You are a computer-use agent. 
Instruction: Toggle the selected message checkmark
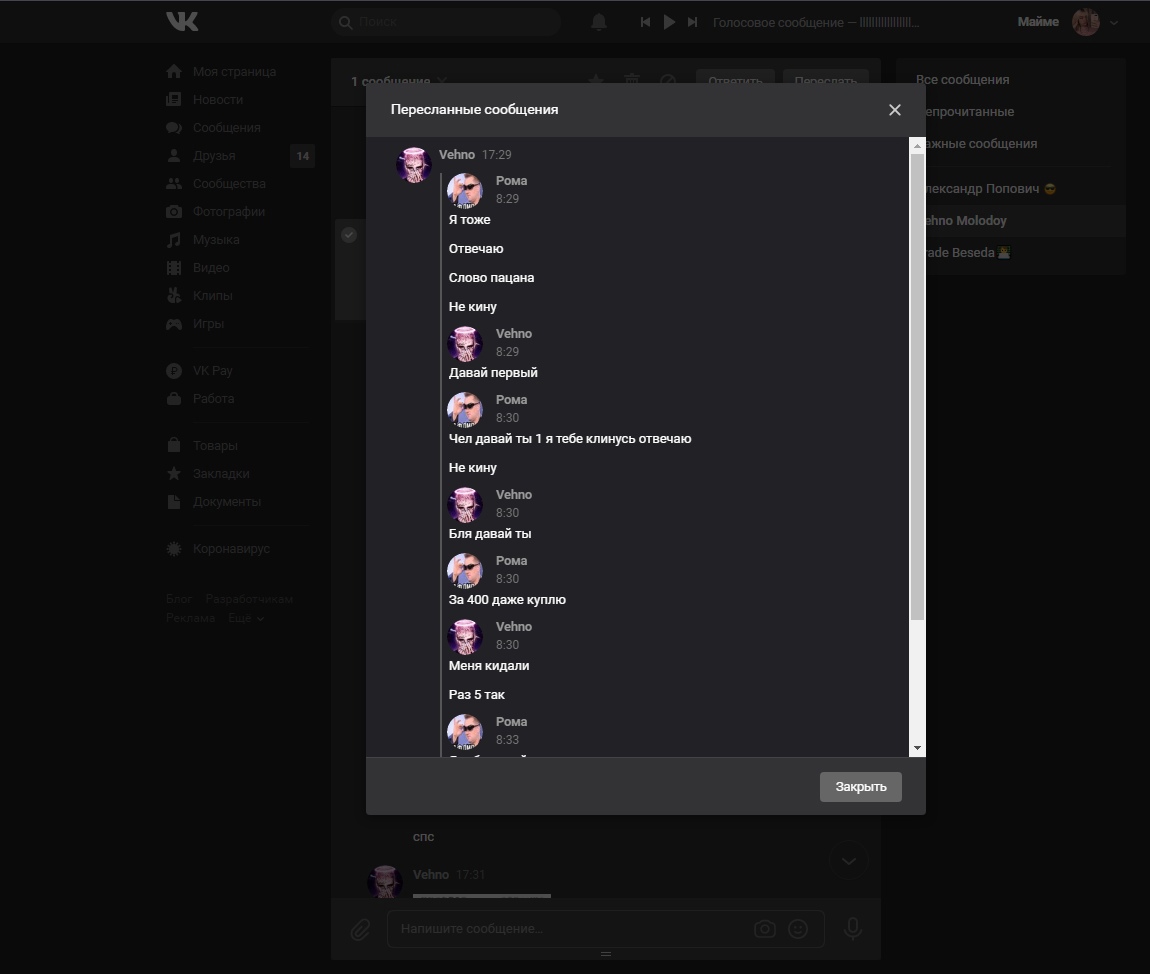(x=349, y=235)
